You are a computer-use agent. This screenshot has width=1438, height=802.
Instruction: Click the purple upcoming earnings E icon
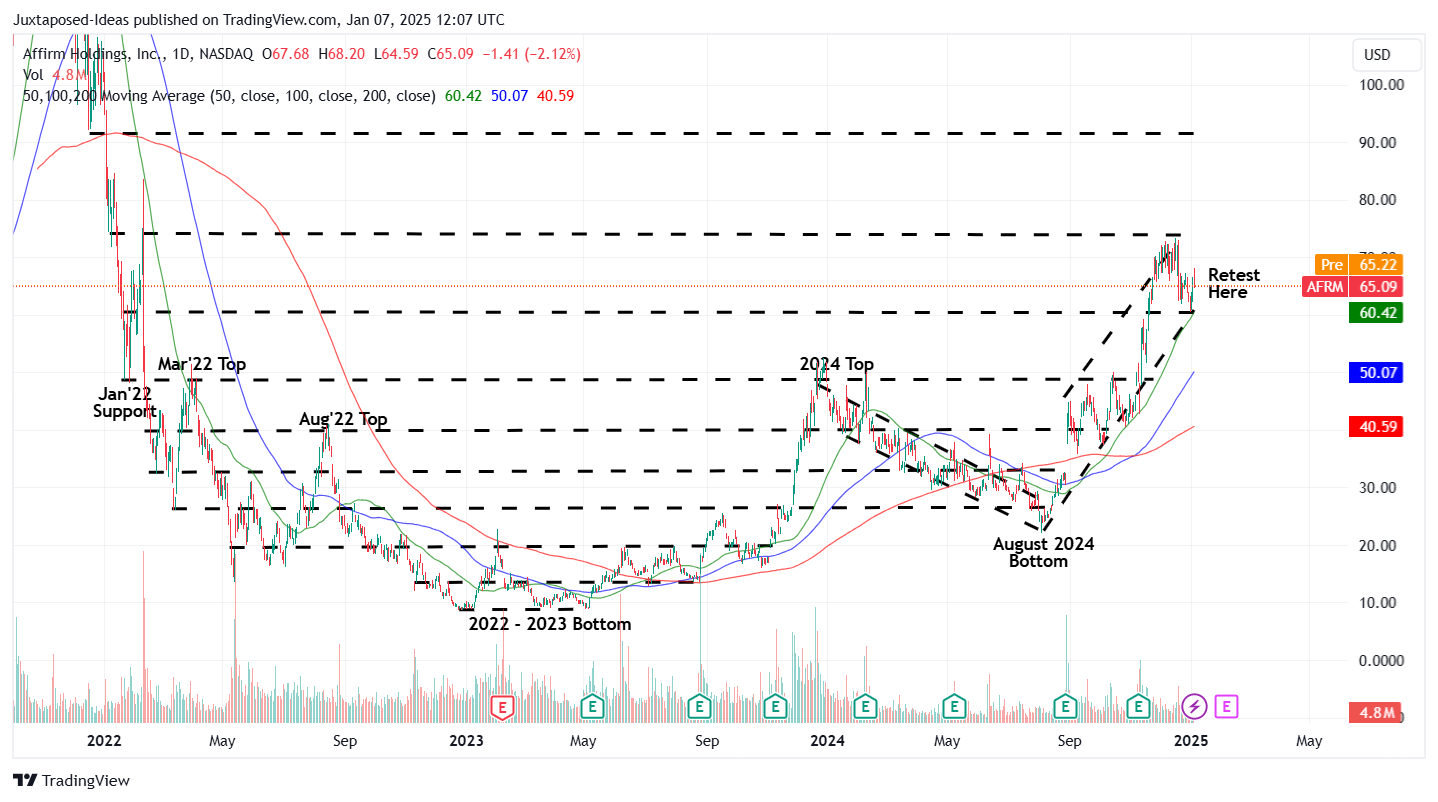1228,707
